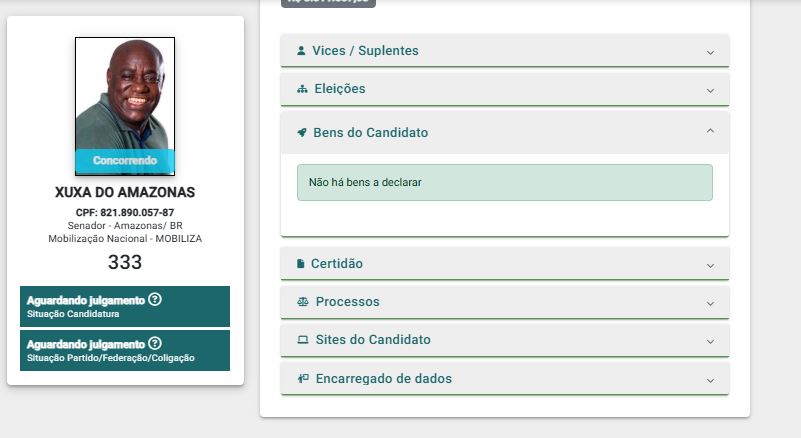801x438 pixels.
Task: Open the Sites do Candidato panel header
Action: click(x=505, y=340)
